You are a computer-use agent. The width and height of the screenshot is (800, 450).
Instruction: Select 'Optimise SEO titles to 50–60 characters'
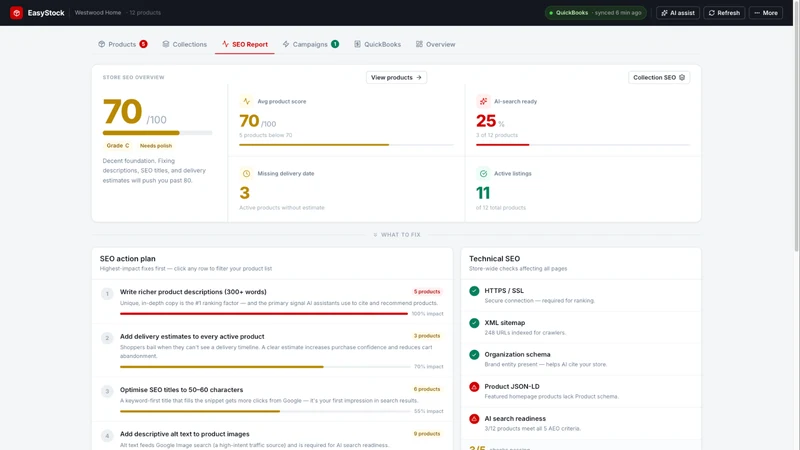tap(272, 399)
